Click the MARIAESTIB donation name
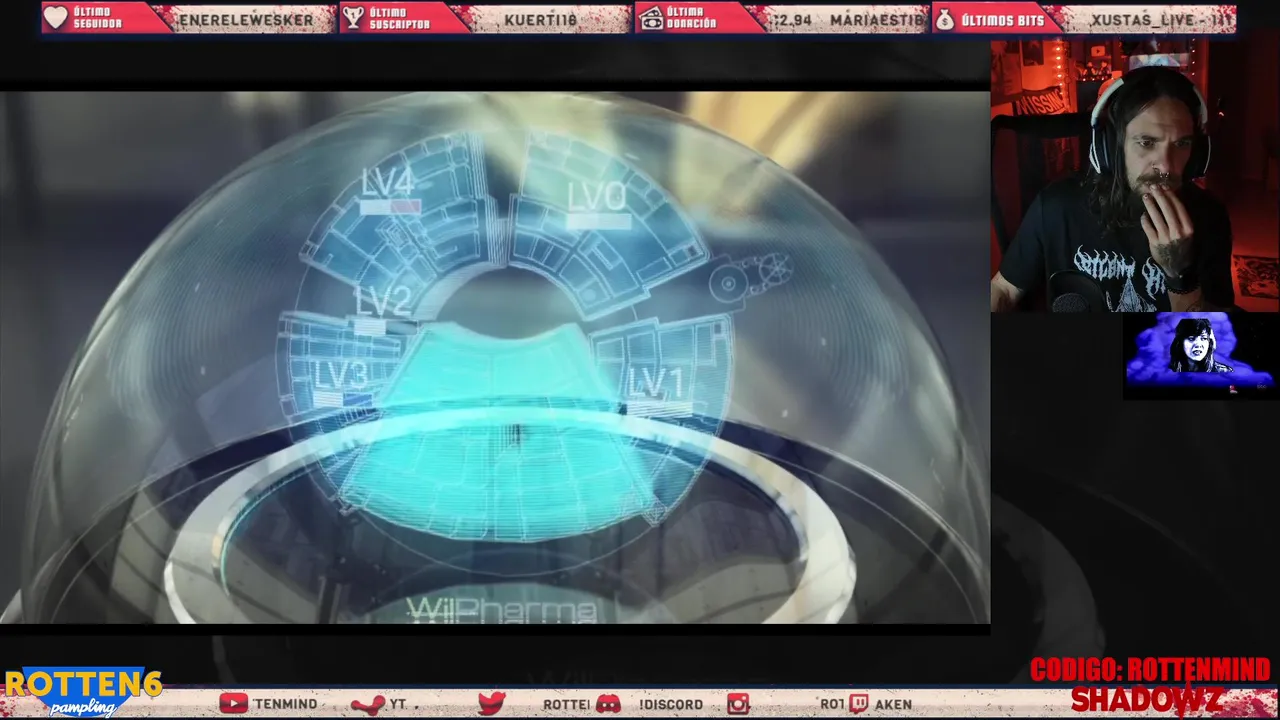 (877, 19)
